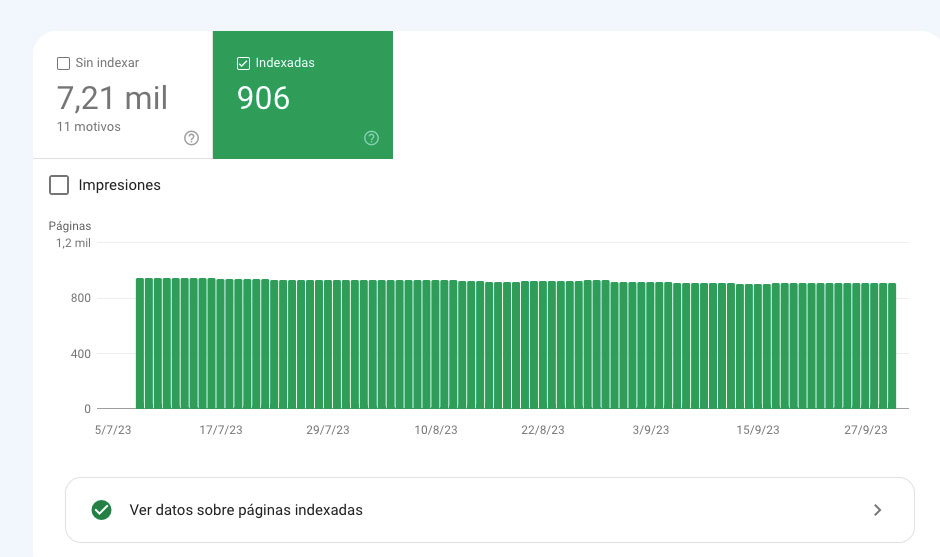Enable the Sin indexar checkbox

pos(64,63)
